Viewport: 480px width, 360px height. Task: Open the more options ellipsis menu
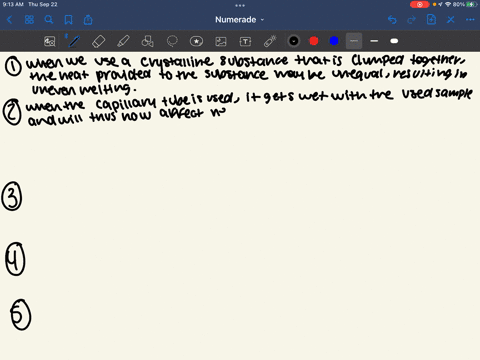coord(470,20)
